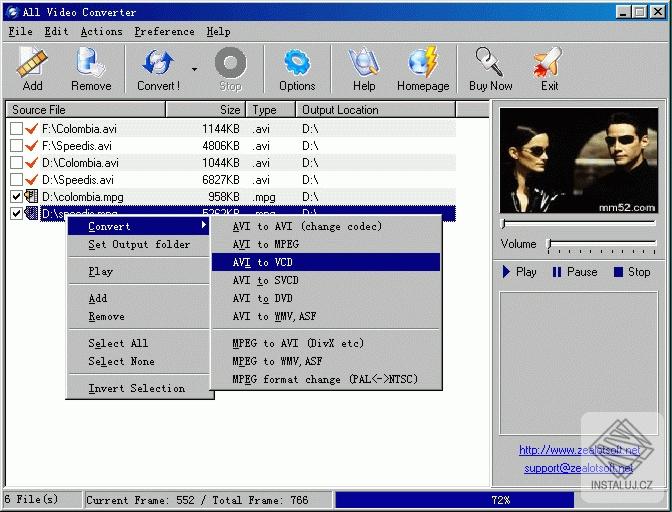Image resolution: width=672 pixels, height=512 pixels.
Task: Click the Volume slider track
Action: [600, 244]
